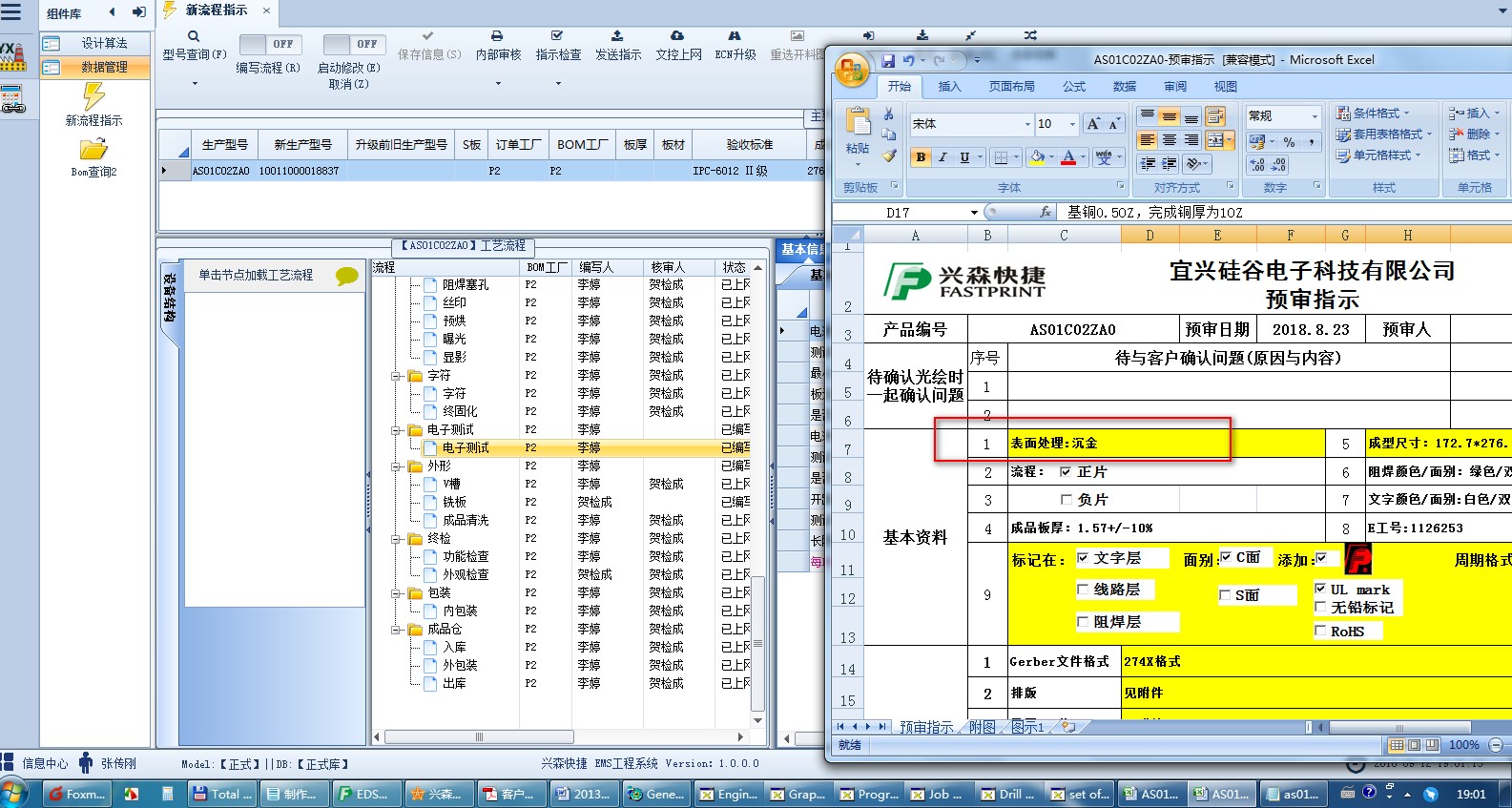The width and height of the screenshot is (1512, 808).
Task: Open the 新流程指示 lightning icon in sidebar
Action: (x=93, y=96)
